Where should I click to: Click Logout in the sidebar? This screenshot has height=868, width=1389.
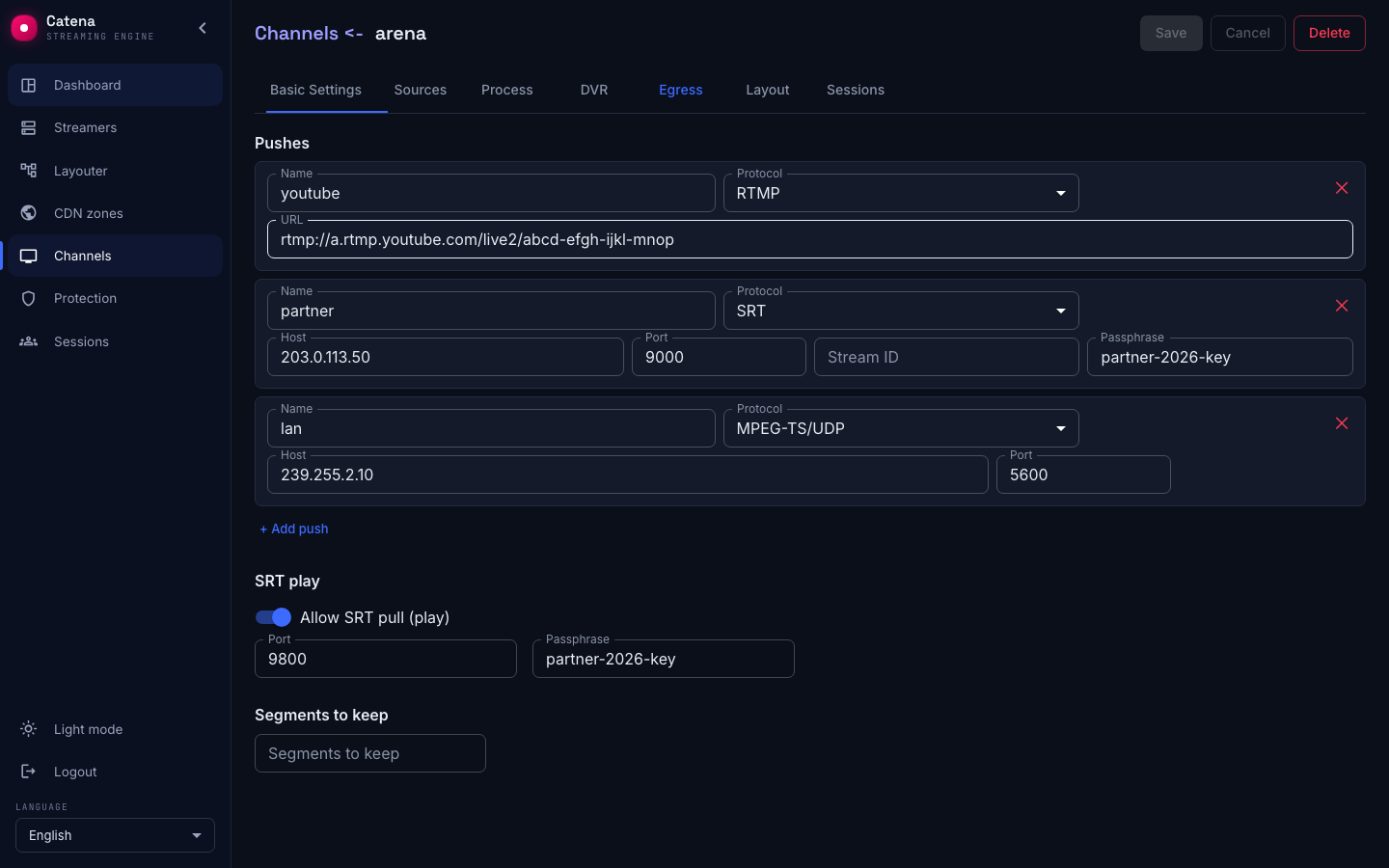click(x=115, y=772)
